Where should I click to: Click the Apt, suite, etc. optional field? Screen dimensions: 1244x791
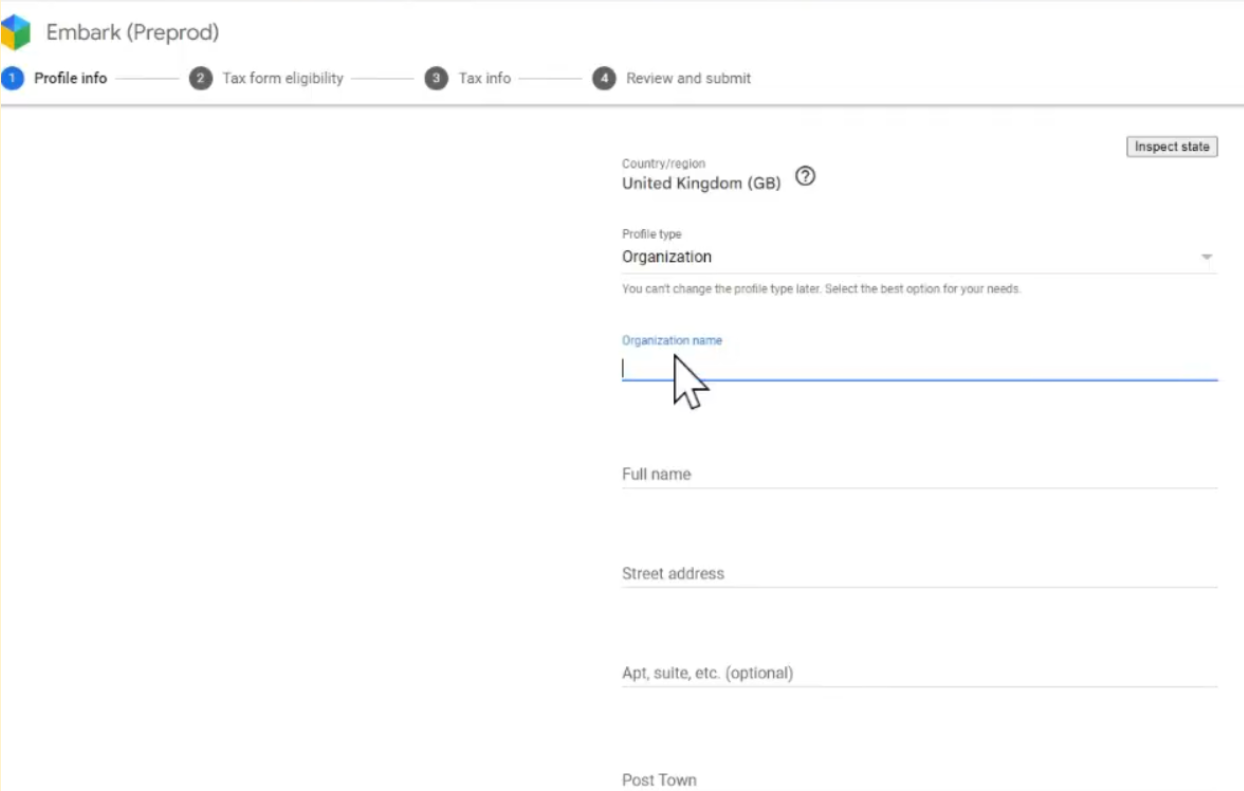tap(918, 673)
